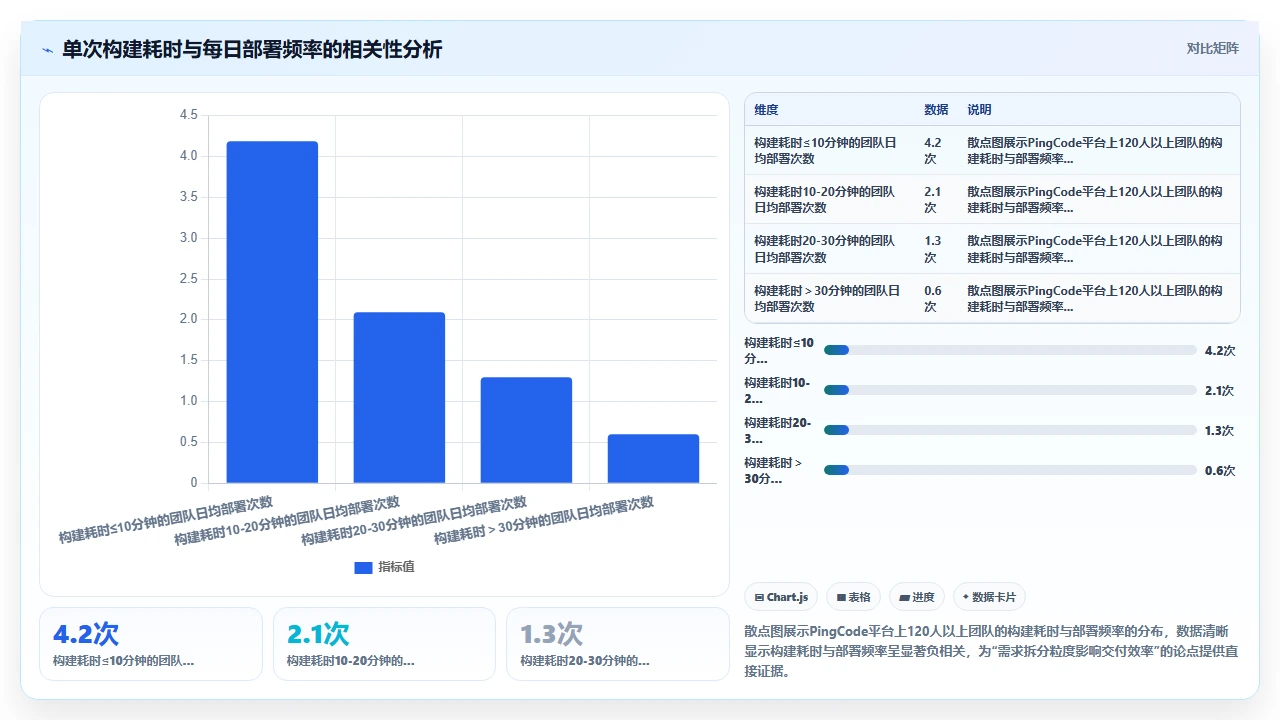The image size is (1280, 720).
Task: Click the 2.1 次 data cell in the table
Action: [937, 199]
